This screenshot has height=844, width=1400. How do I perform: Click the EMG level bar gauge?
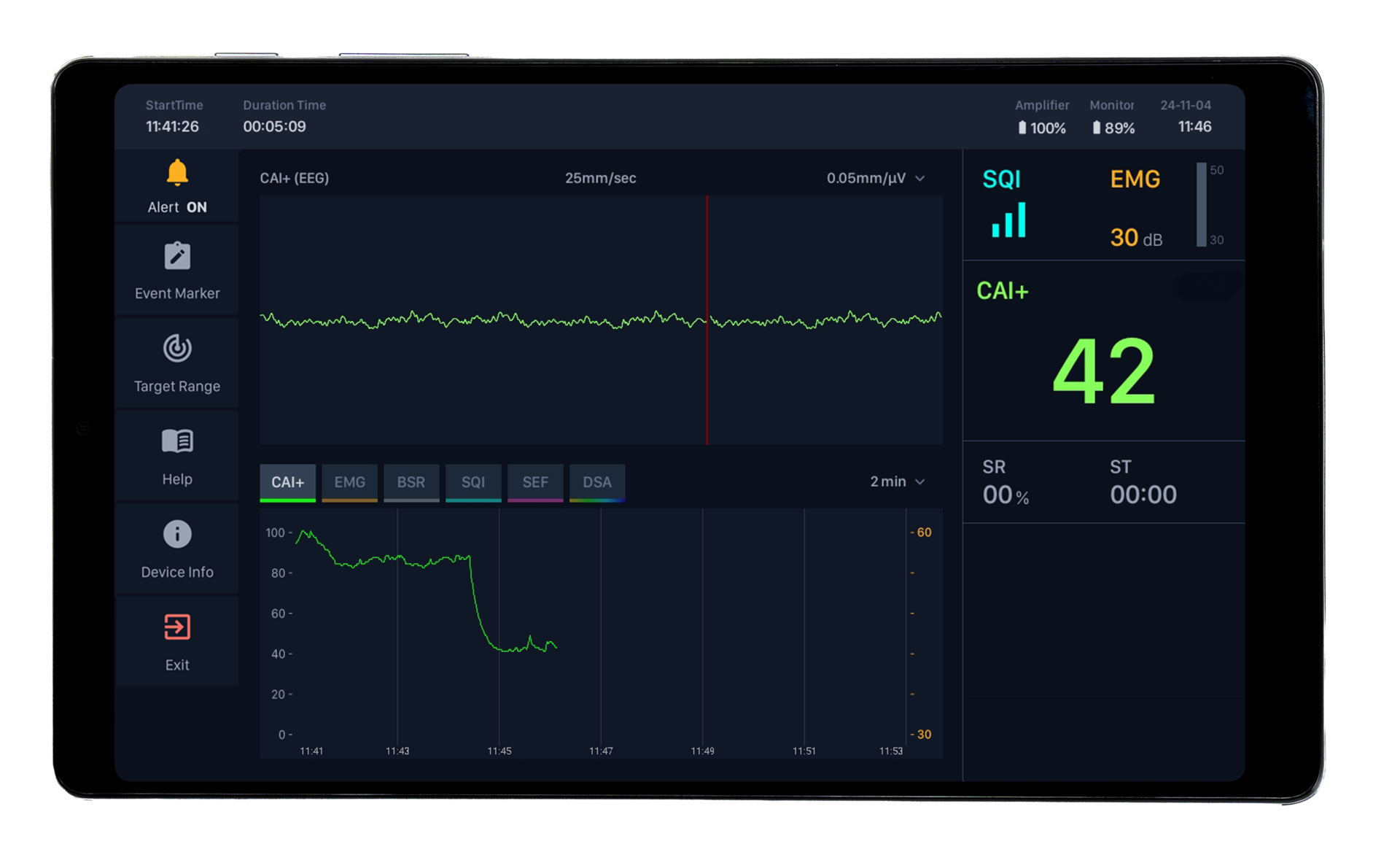coord(1201,205)
